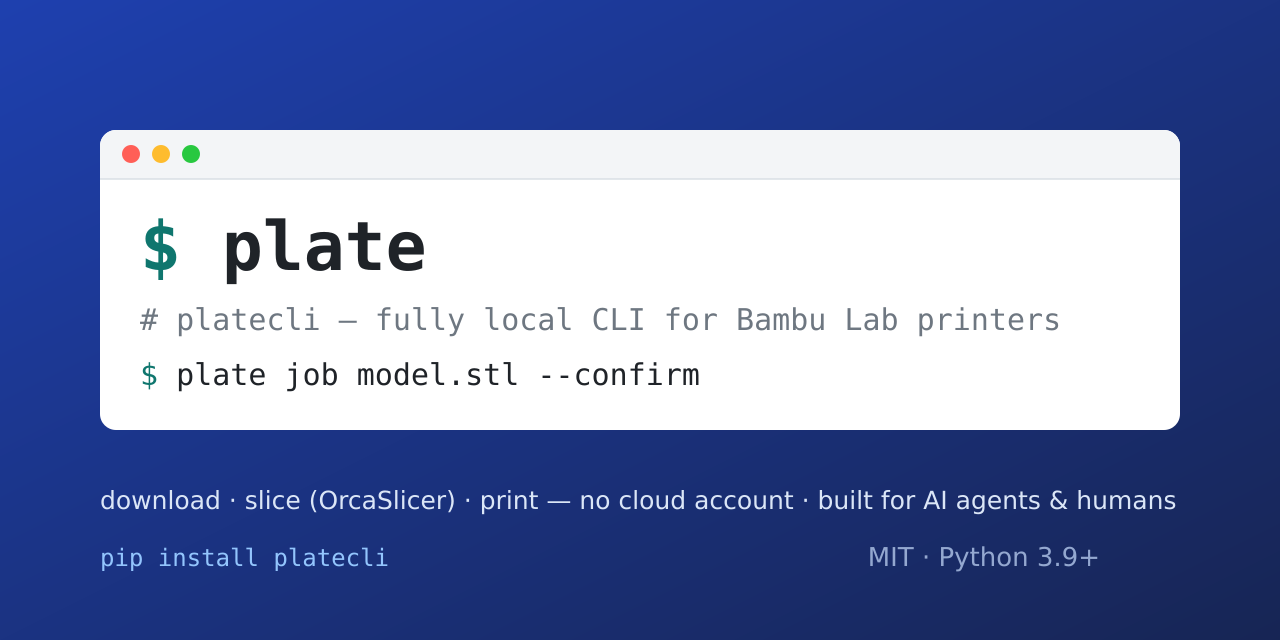Click 'print' in the tagline
This screenshot has width=1280, height=640.
pyautogui.click(x=509, y=501)
